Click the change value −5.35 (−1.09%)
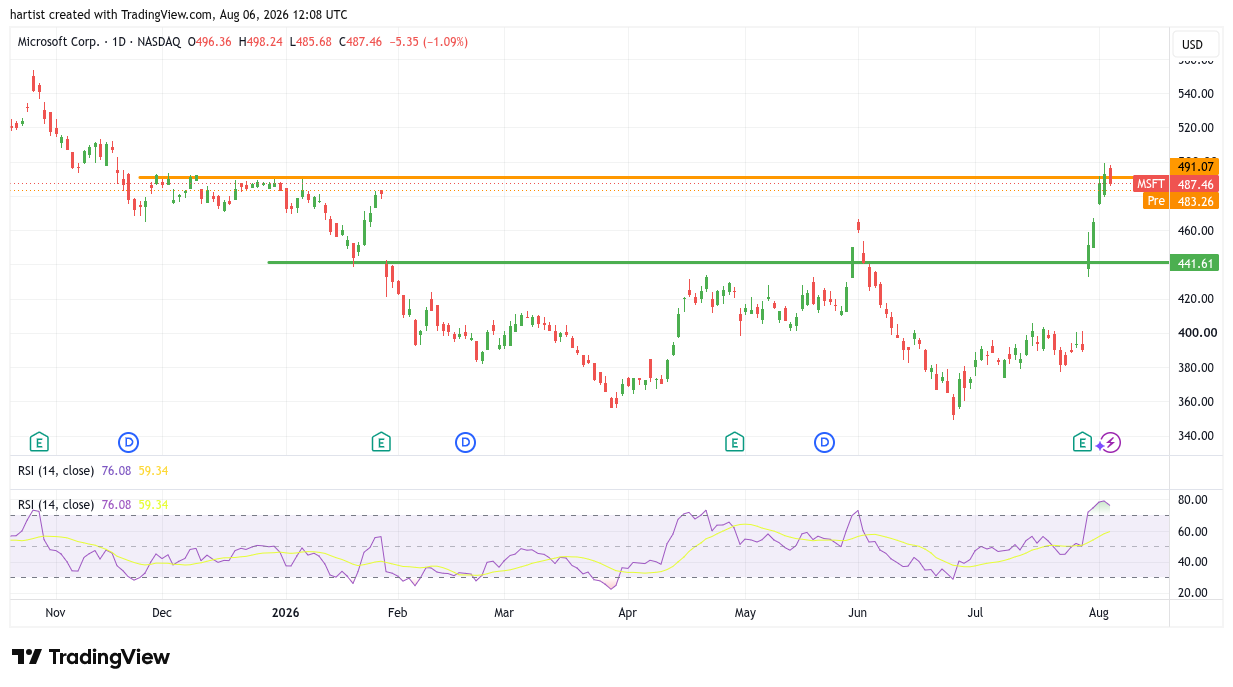The height and width of the screenshot is (687, 1233). point(429,42)
